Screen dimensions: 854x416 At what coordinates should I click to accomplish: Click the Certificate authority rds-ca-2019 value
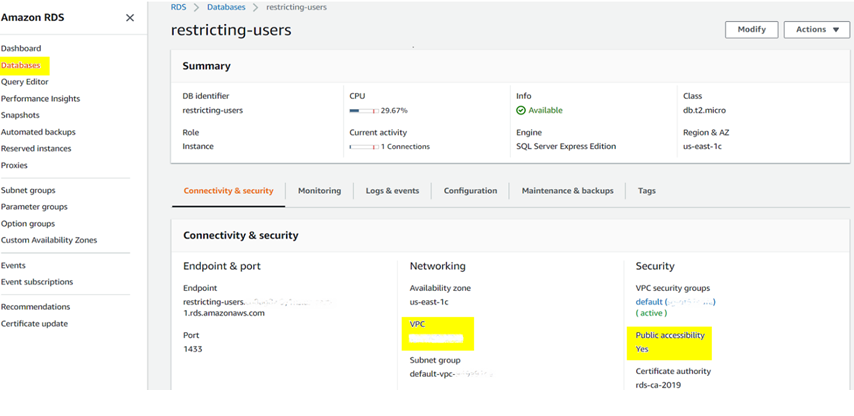click(658, 385)
